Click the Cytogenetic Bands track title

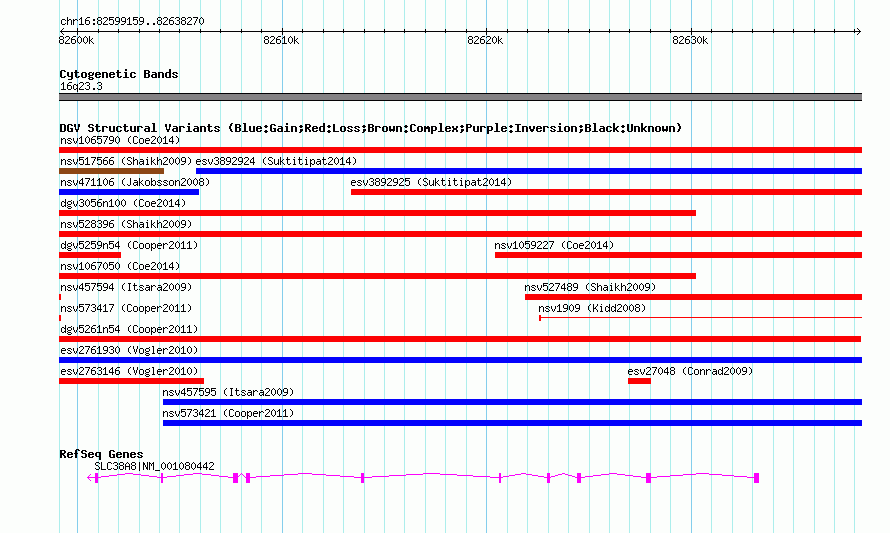(x=119, y=74)
